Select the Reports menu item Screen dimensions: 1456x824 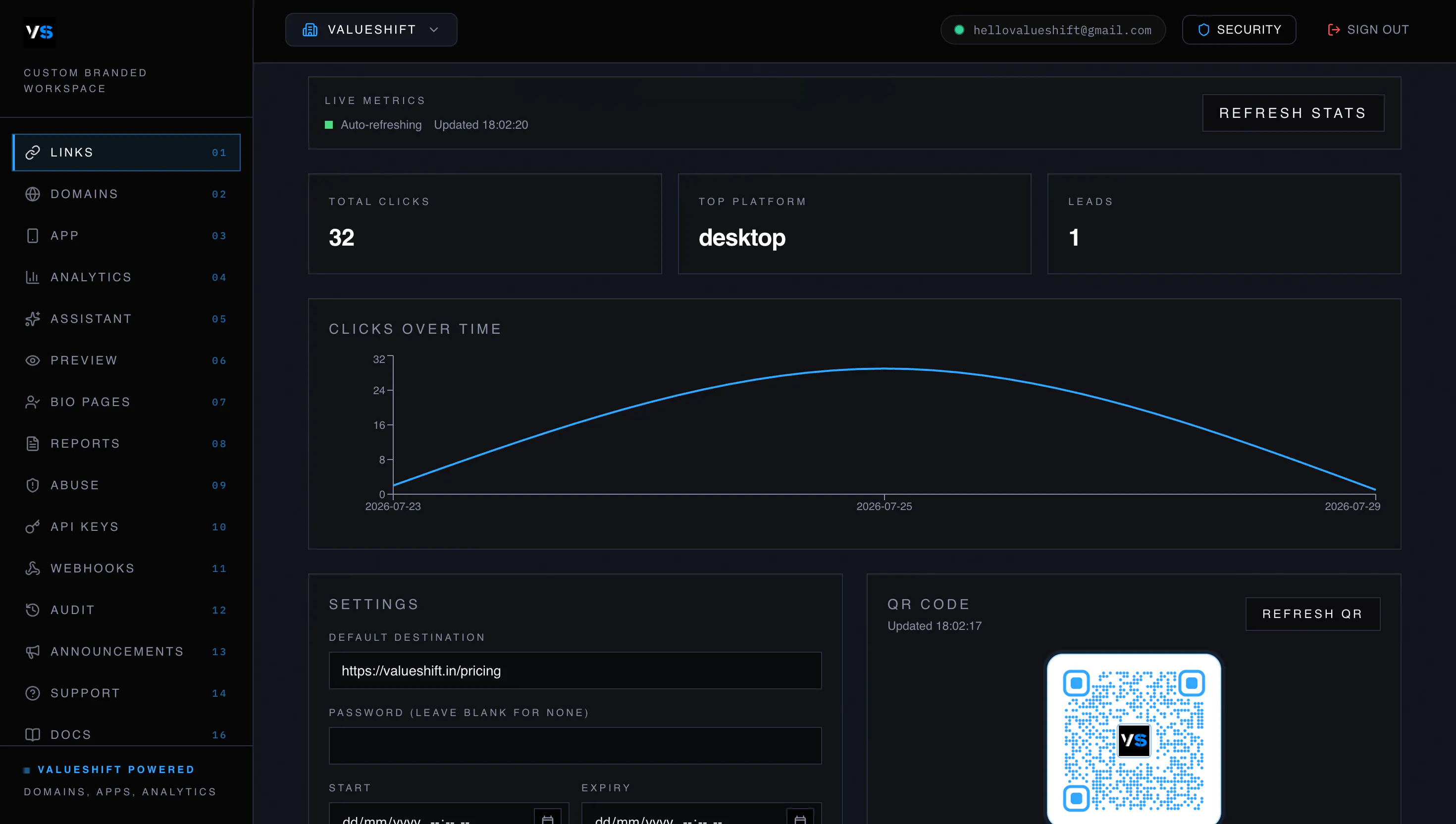click(x=126, y=444)
